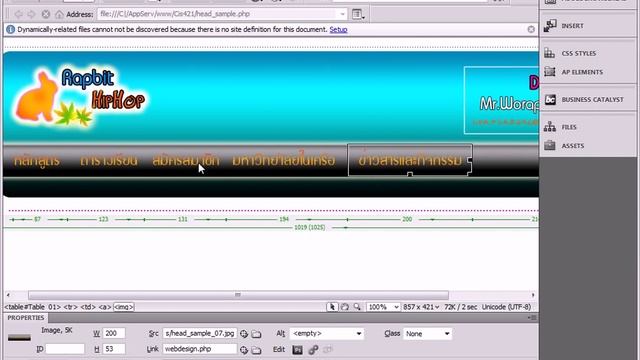Click the Edit image in external editor icon
This screenshot has height=360, width=640.
coord(298,349)
